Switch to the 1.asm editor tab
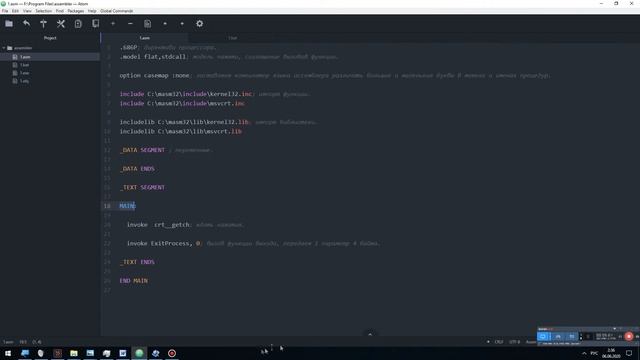 point(144,38)
